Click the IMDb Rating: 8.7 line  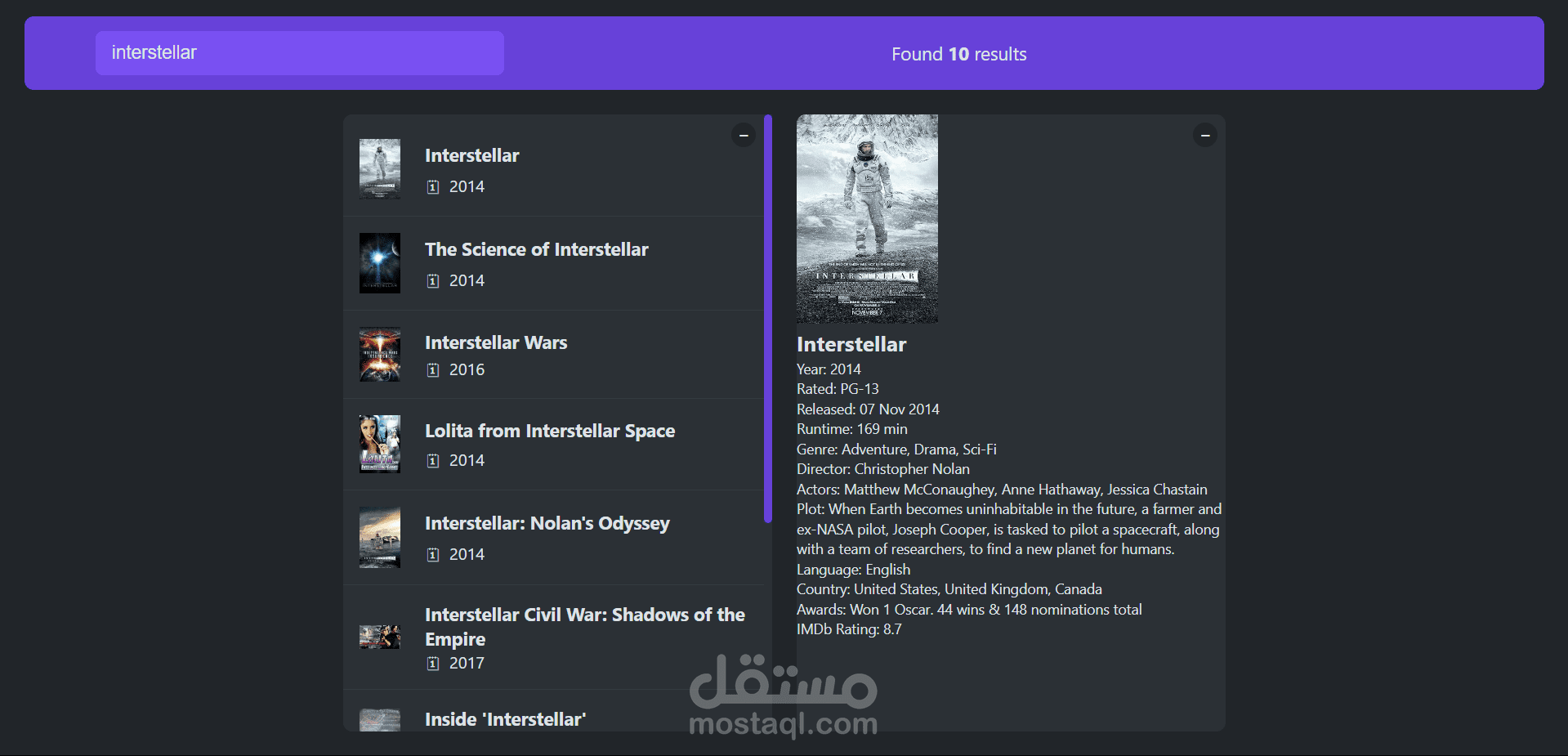point(849,629)
